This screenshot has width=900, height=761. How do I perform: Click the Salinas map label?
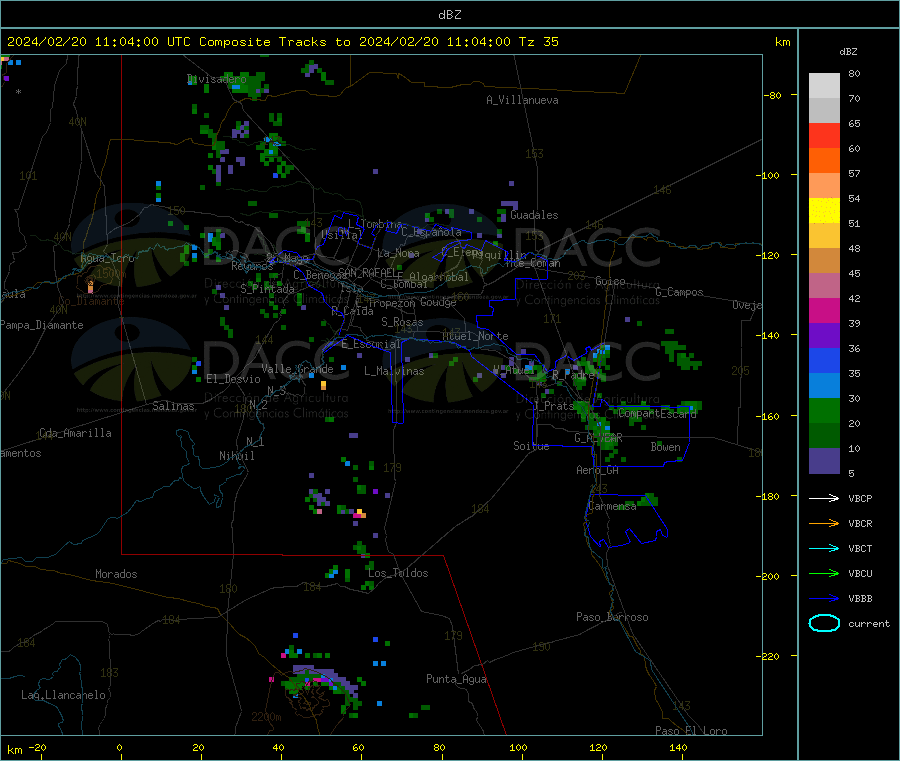click(173, 406)
